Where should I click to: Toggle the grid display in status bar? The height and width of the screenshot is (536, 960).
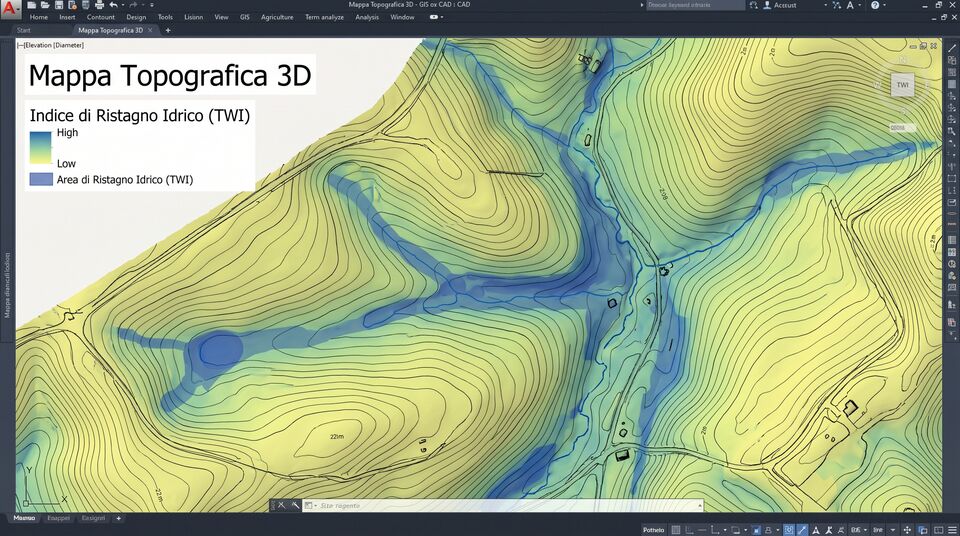click(676, 530)
